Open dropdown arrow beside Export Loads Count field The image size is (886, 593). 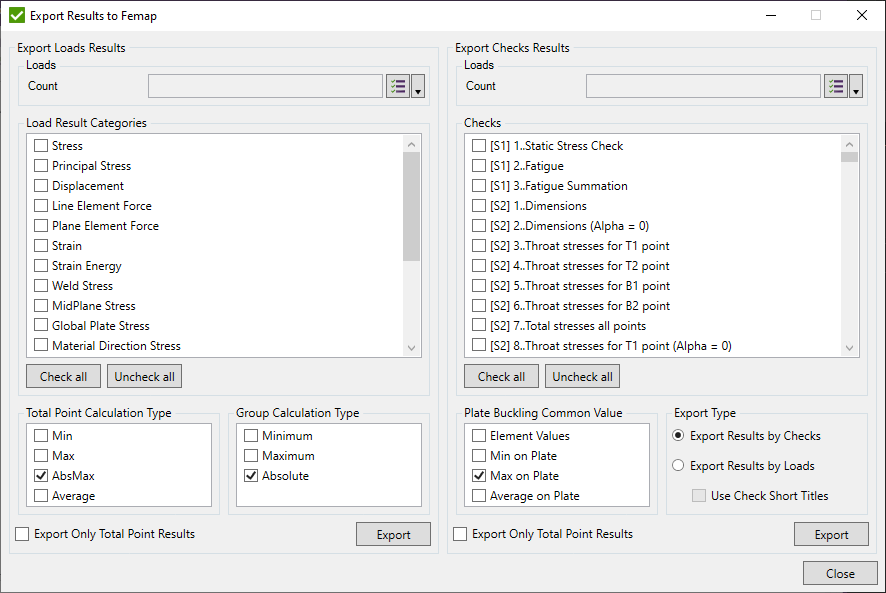click(x=418, y=87)
